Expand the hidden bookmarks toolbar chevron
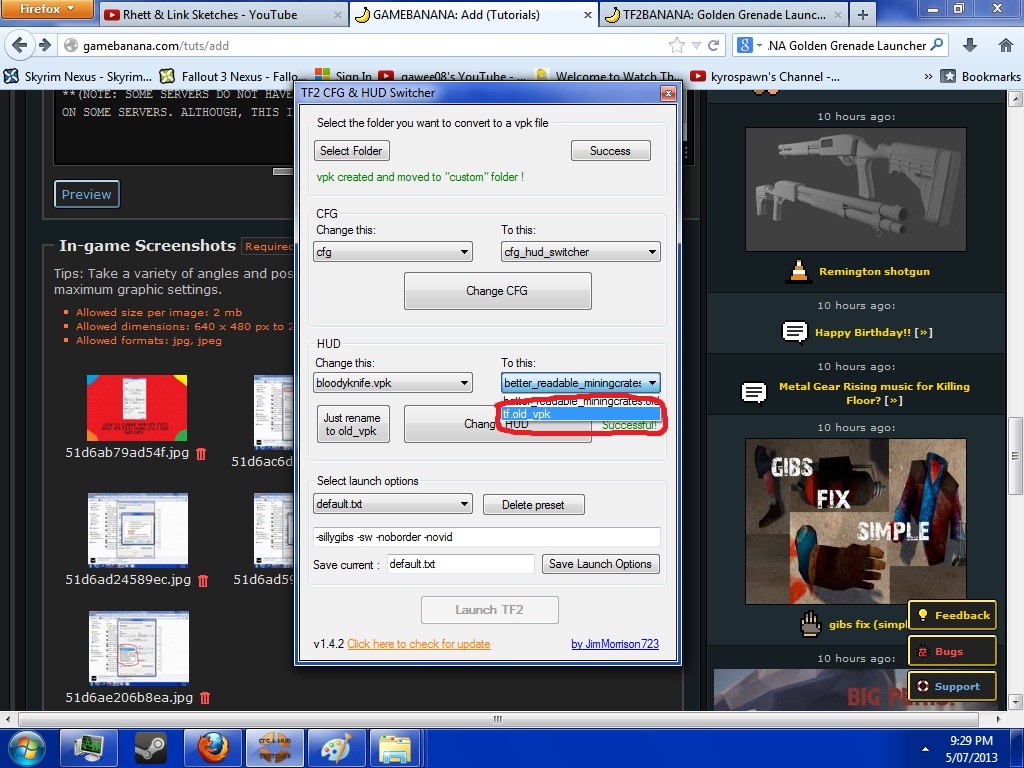The width and height of the screenshot is (1024, 768). point(928,76)
